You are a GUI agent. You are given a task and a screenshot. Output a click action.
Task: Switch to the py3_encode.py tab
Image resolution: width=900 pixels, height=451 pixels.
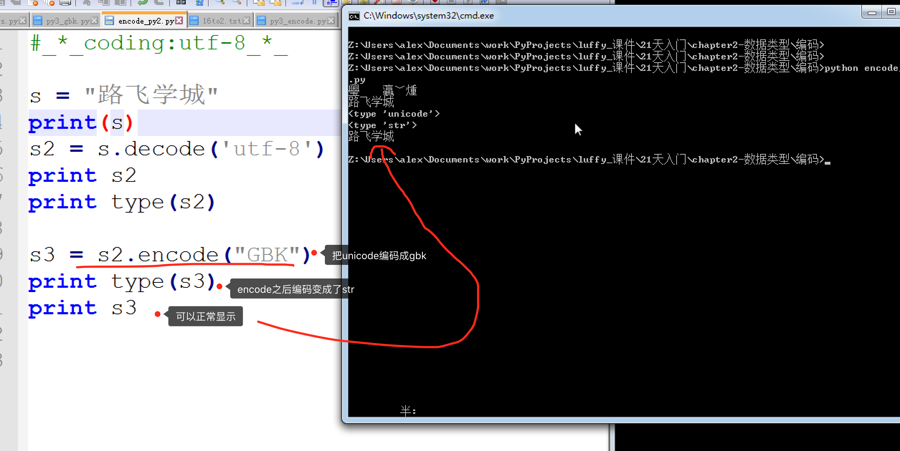click(x=296, y=20)
